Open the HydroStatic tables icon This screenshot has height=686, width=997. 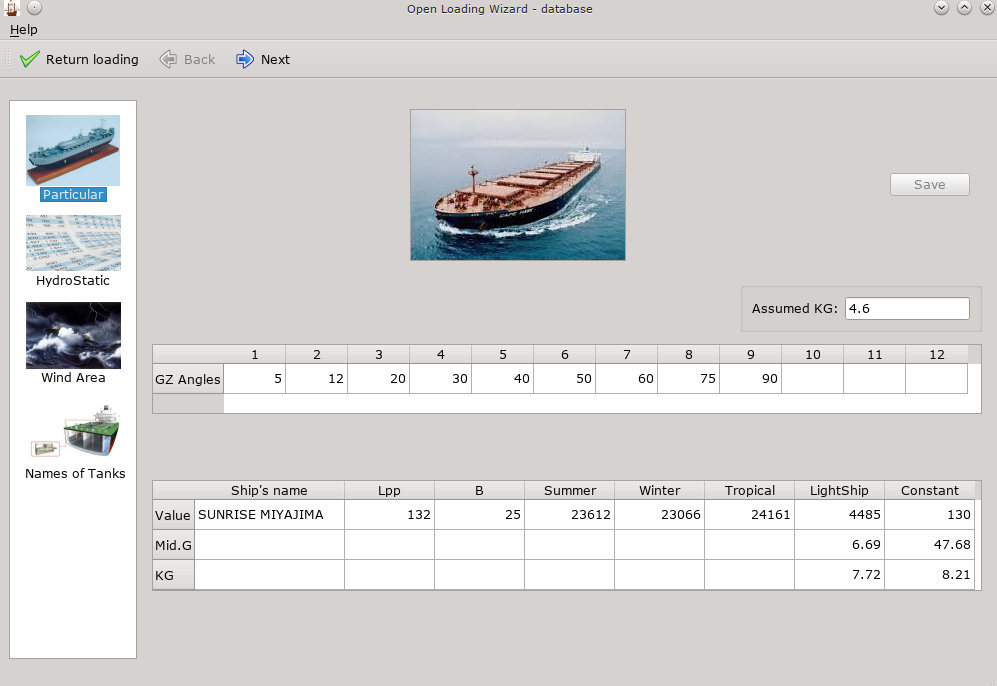point(73,243)
